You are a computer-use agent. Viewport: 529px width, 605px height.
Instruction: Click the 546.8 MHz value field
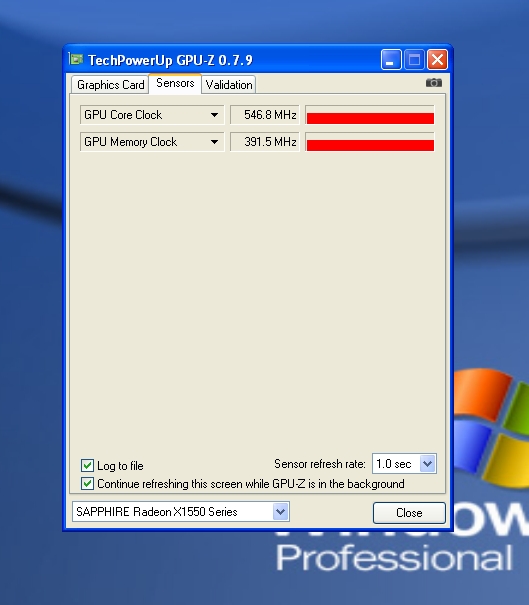click(265, 115)
